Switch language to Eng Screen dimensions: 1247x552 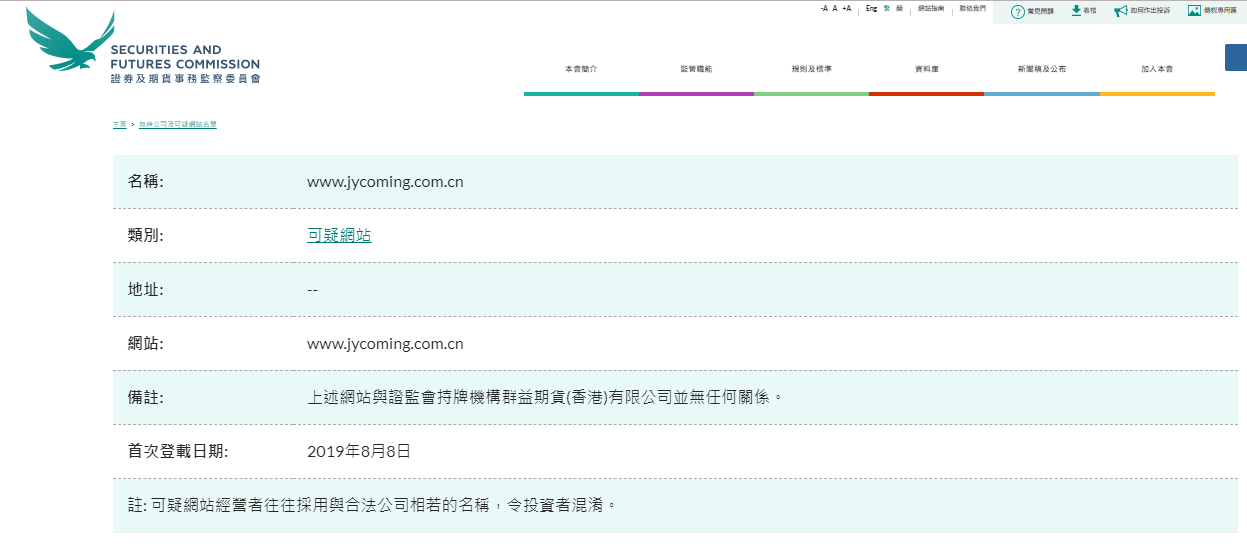[x=871, y=8]
